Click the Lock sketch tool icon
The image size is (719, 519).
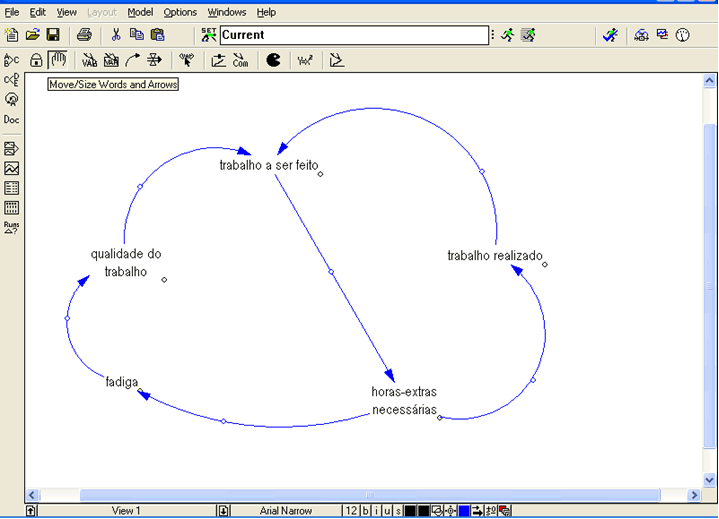(36, 60)
